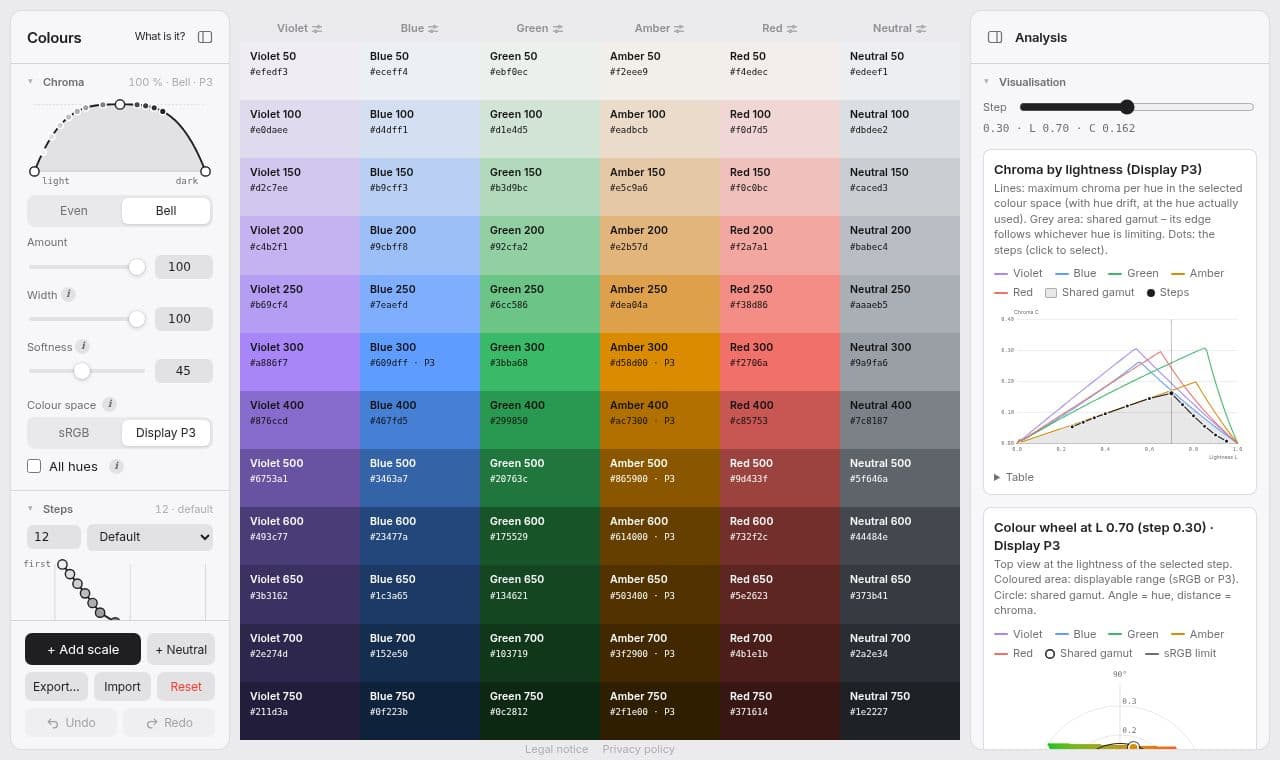1280x760 pixels.
Task: Switch colour space to Display P3
Action: 166,433
